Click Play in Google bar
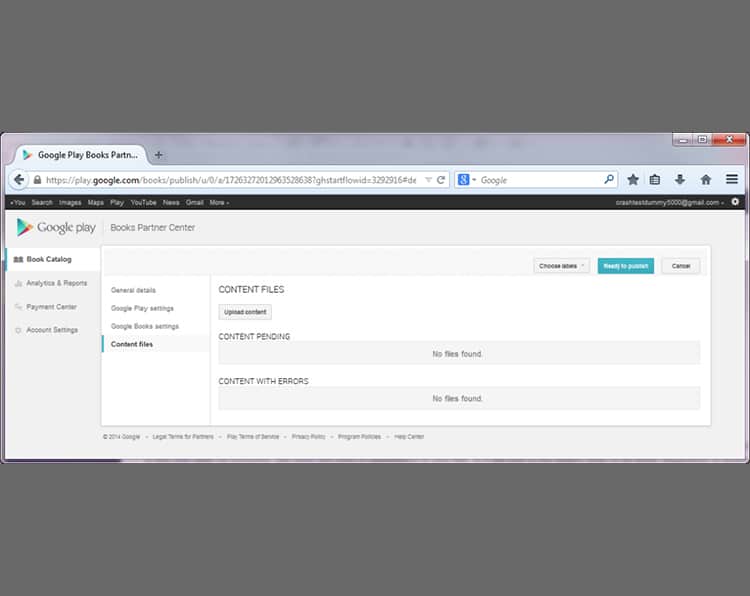 point(117,202)
